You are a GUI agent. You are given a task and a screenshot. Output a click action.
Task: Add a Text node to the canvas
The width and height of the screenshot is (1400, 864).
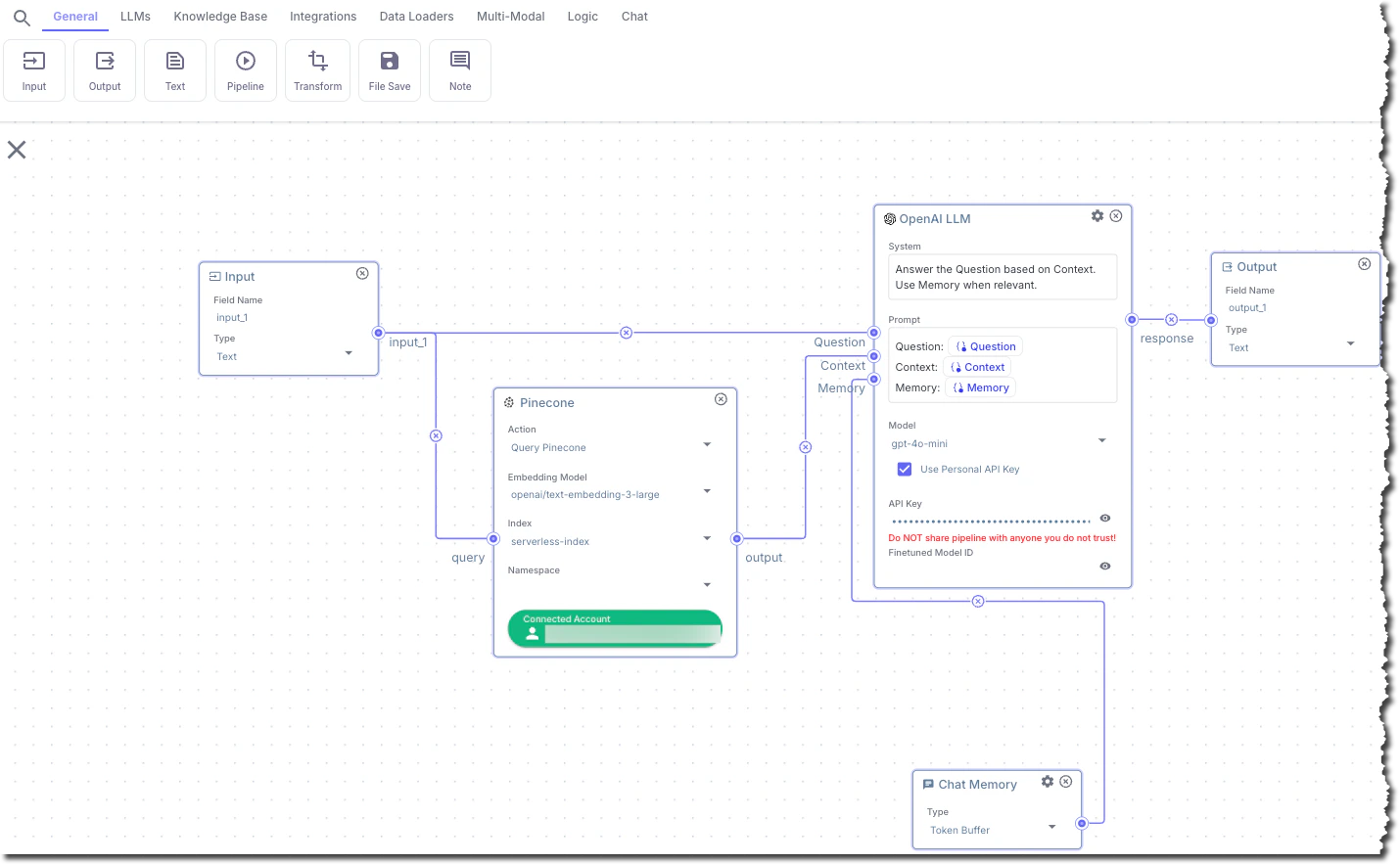click(x=174, y=68)
